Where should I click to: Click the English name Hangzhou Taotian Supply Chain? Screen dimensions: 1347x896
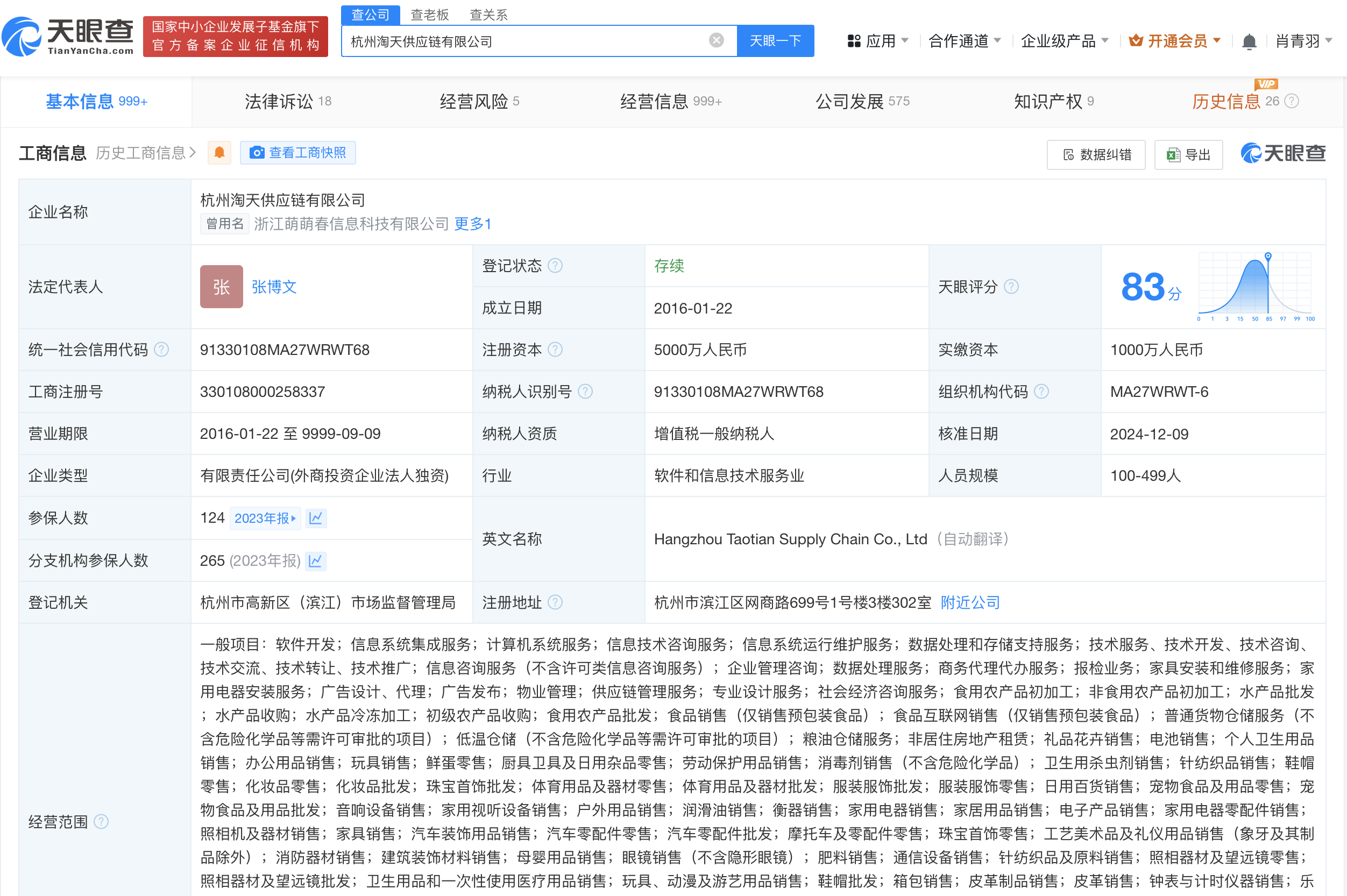tap(790, 539)
